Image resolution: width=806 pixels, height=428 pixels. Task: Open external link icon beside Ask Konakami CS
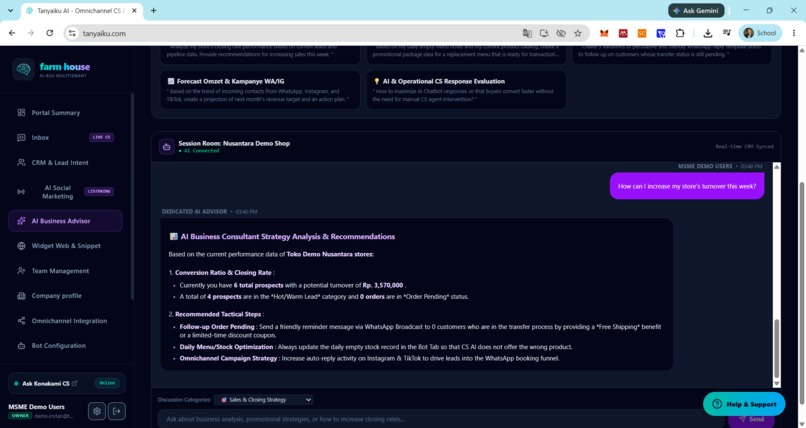[75, 383]
